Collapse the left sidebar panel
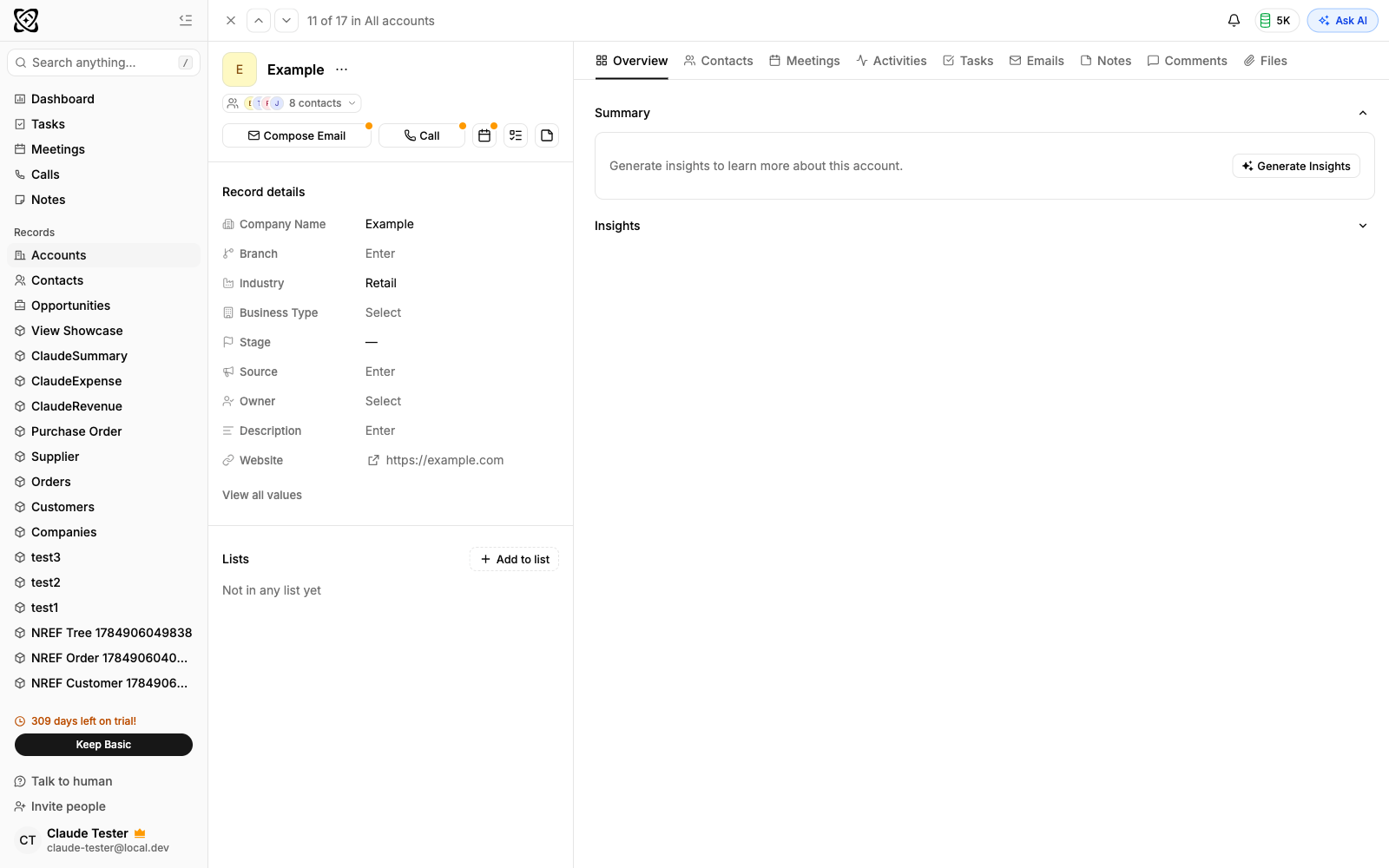 coord(186,20)
